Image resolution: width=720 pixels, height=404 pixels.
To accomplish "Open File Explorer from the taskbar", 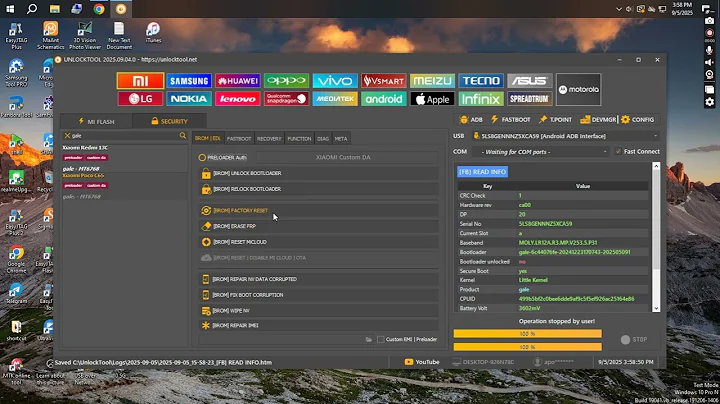I will (55, 9).
